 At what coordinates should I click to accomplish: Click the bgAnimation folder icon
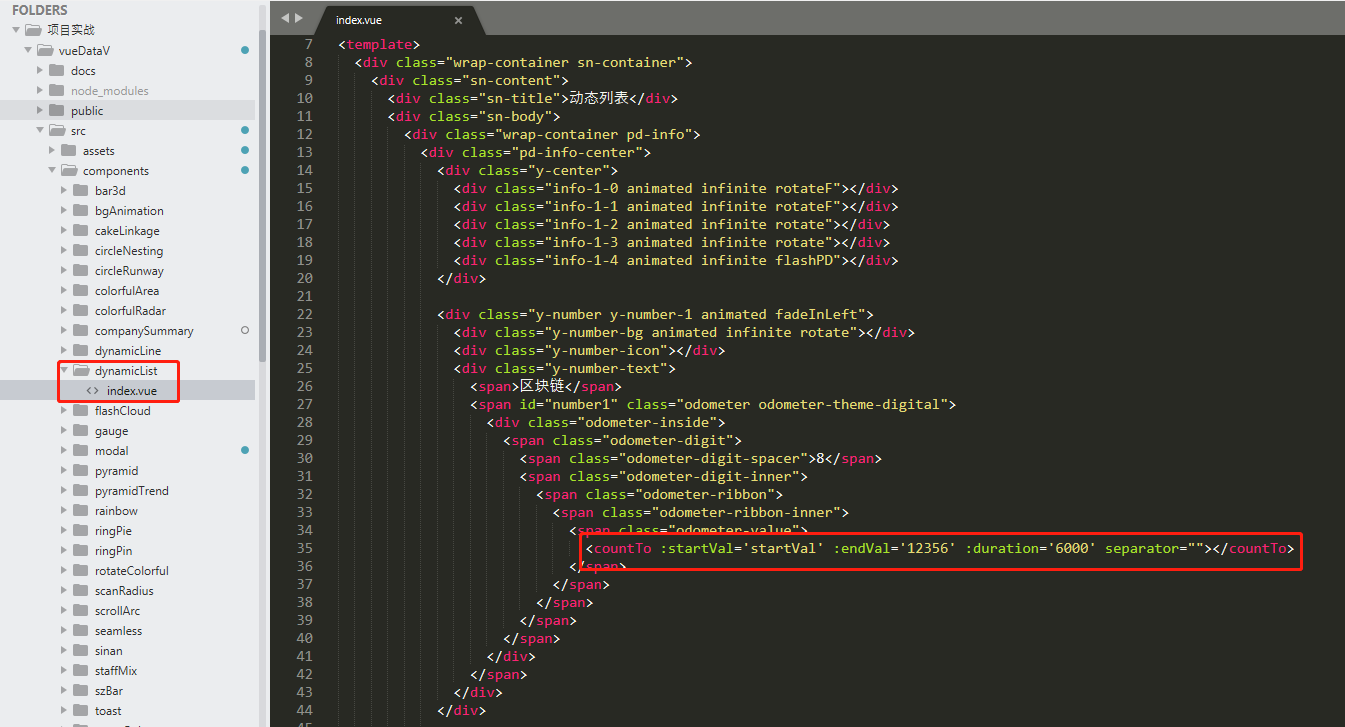pos(80,210)
